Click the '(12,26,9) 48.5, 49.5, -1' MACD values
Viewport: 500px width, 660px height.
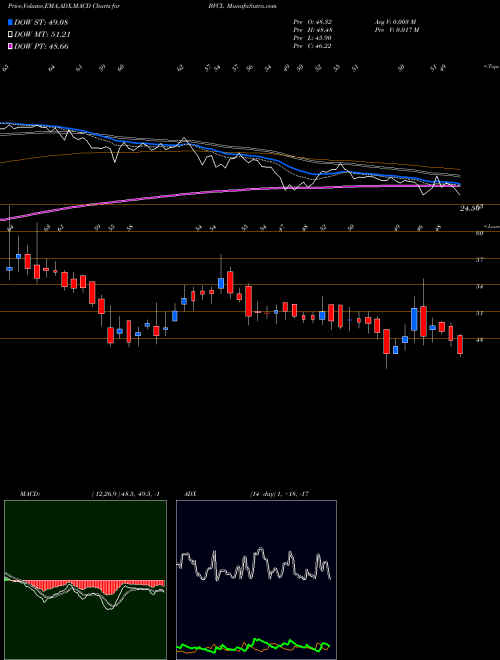125,493
